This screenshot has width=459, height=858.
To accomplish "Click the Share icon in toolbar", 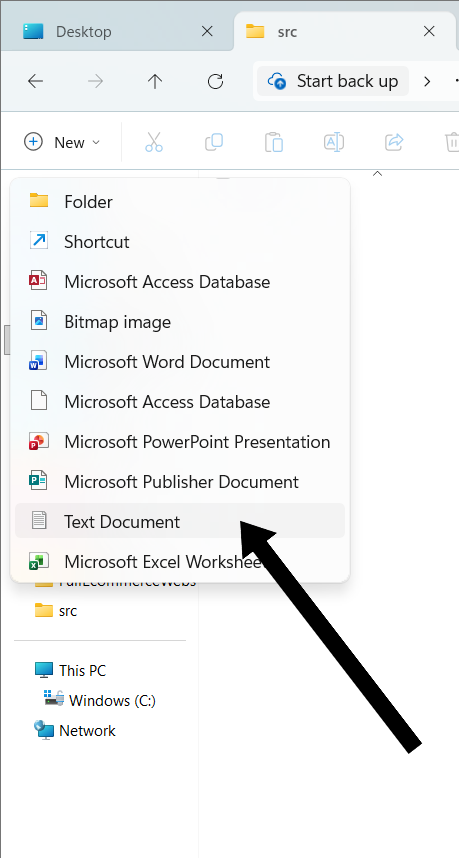I will tap(394, 142).
